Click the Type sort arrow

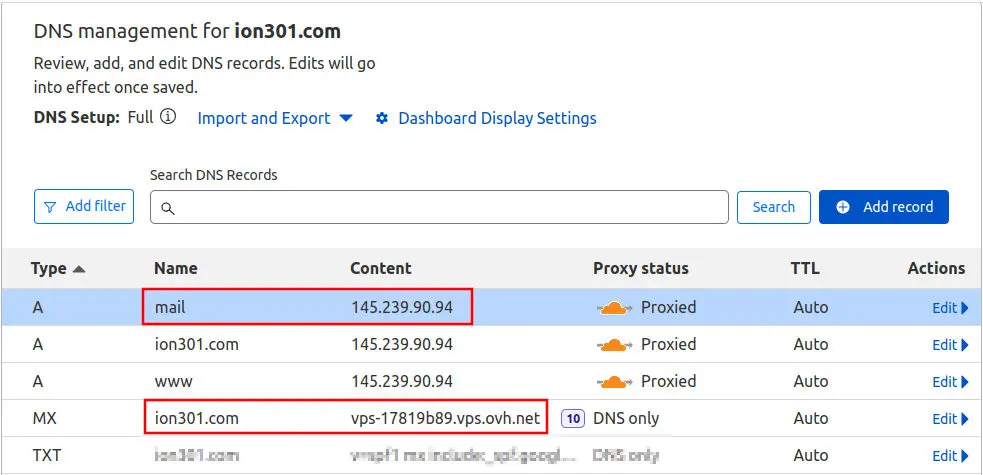tap(78, 269)
